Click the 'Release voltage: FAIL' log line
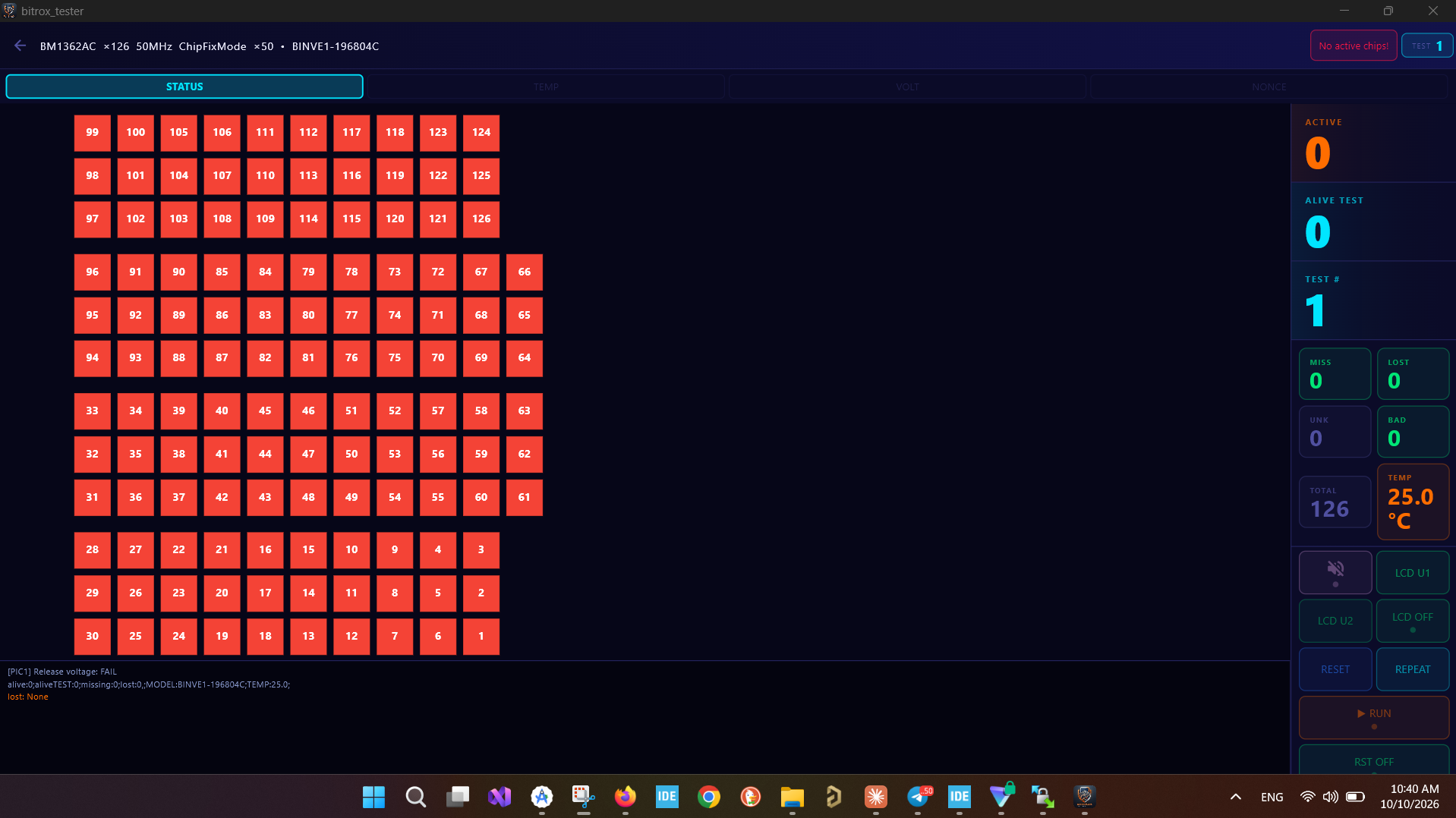The height and width of the screenshot is (818, 1456). click(x=62, y=672)
